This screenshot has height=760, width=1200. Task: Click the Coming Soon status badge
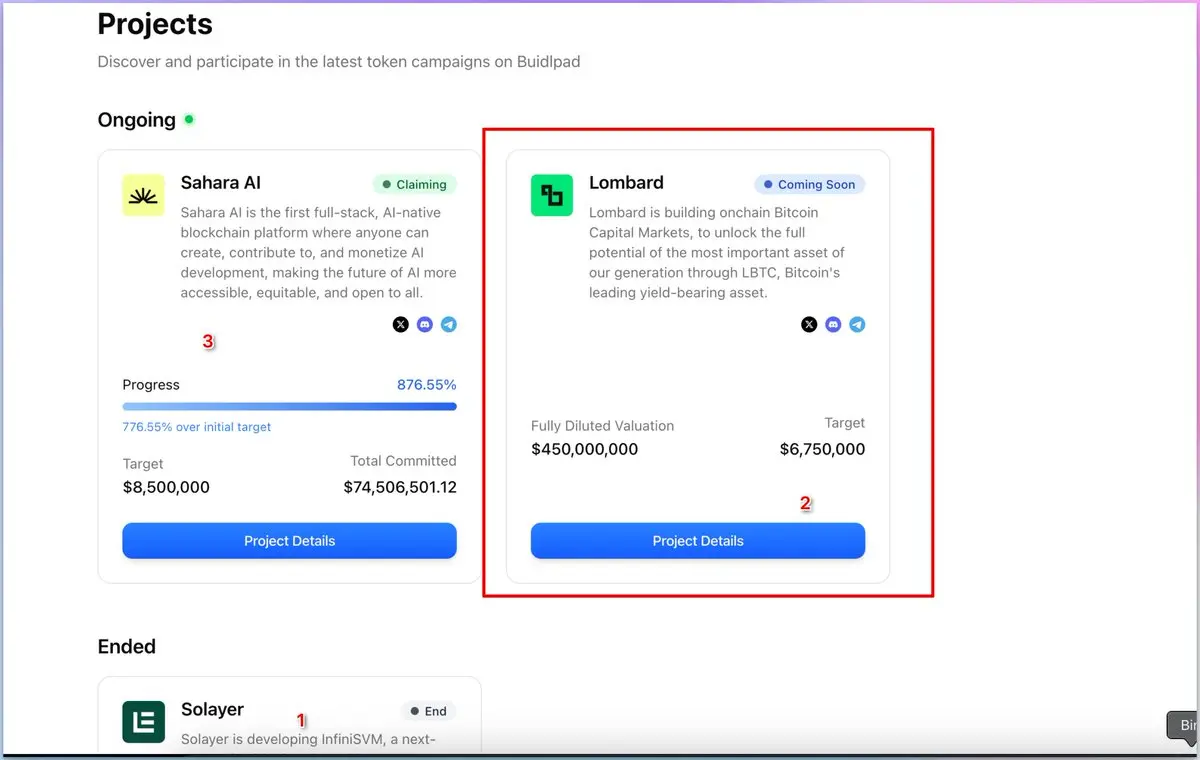tap(810, 184)
